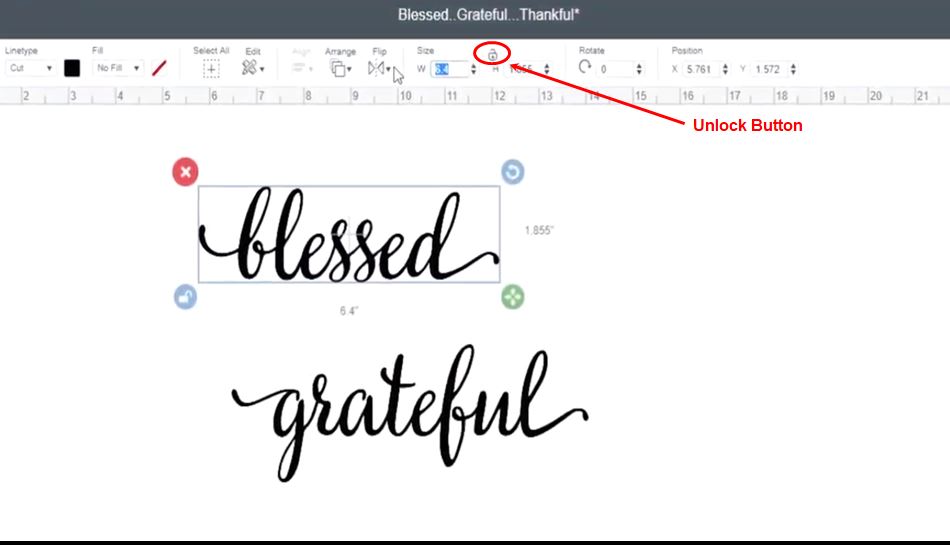
Task: Open the Edit scissors menu
Action: (x=252, y=68)
